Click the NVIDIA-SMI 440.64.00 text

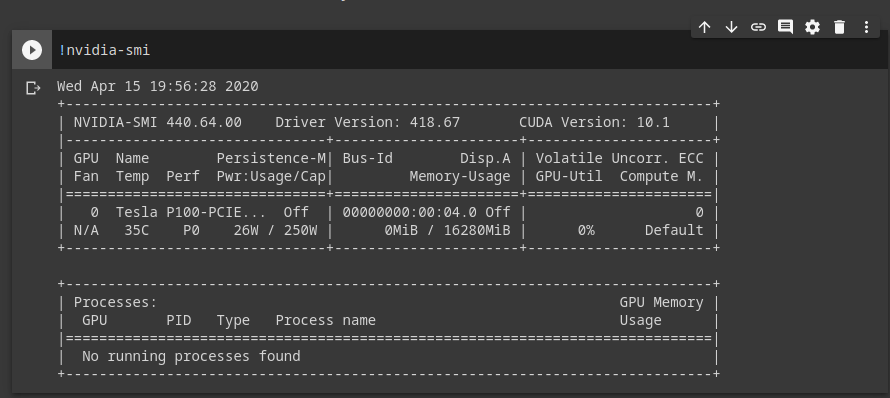pyautogui.click(x=158, y=122)
